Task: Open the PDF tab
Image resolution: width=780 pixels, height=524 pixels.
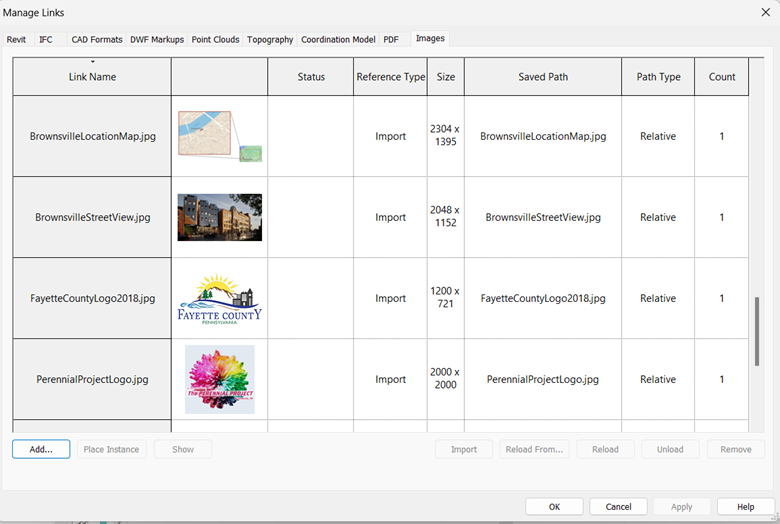Action: pyautogui.click(x=391, y=39)
